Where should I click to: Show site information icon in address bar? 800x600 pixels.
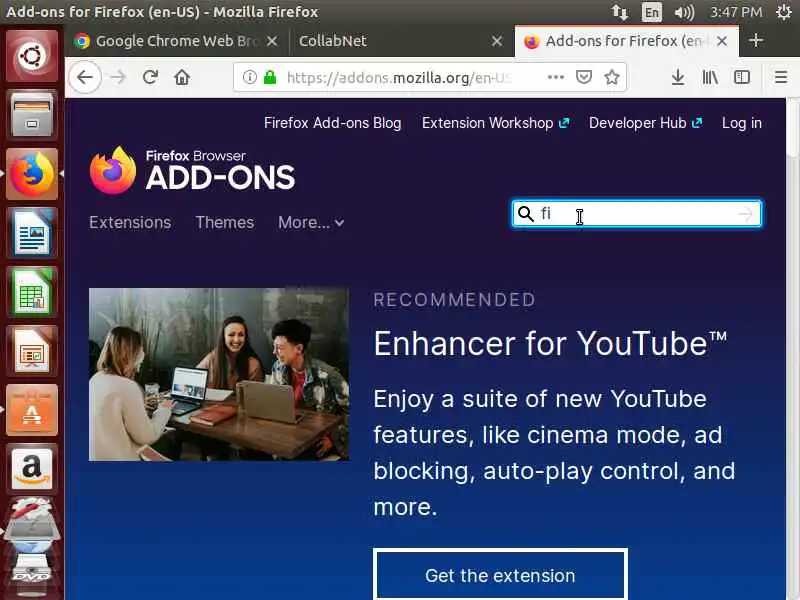click(249, 78)
